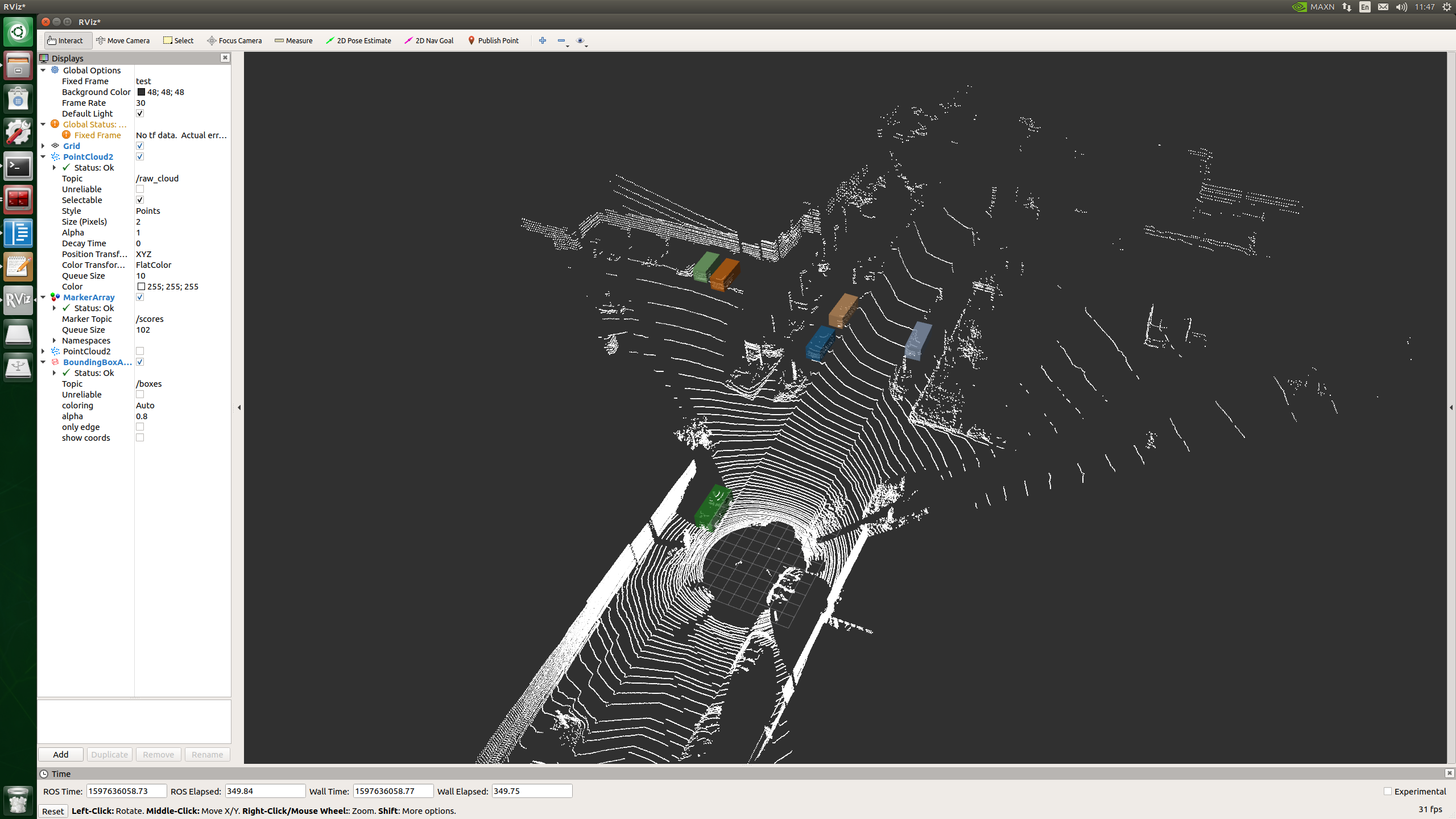Open the terminal from the Ubuntu dock
1456x819 pixels.
[x=18, y=167]
